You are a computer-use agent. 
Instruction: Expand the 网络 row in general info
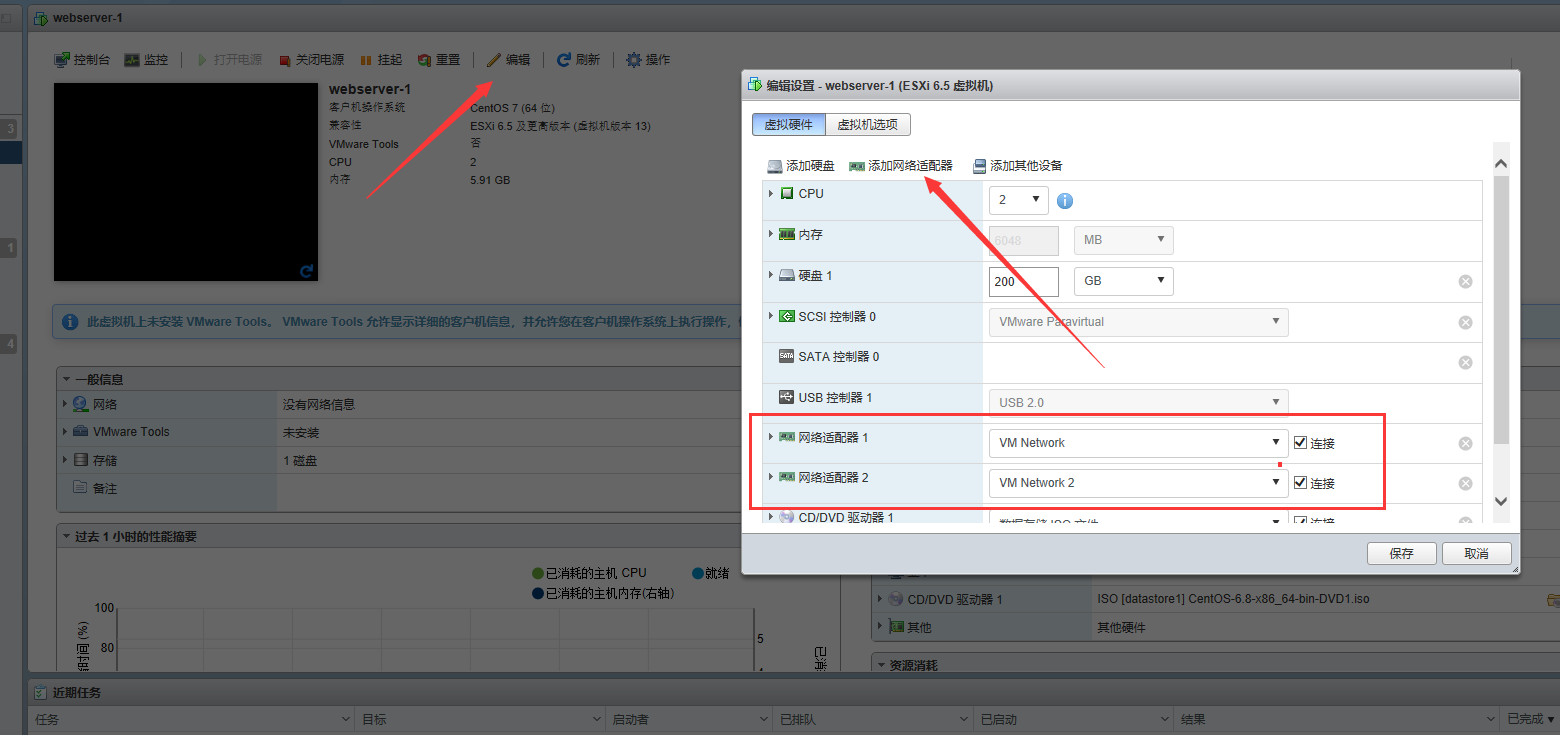coord(65,404)
